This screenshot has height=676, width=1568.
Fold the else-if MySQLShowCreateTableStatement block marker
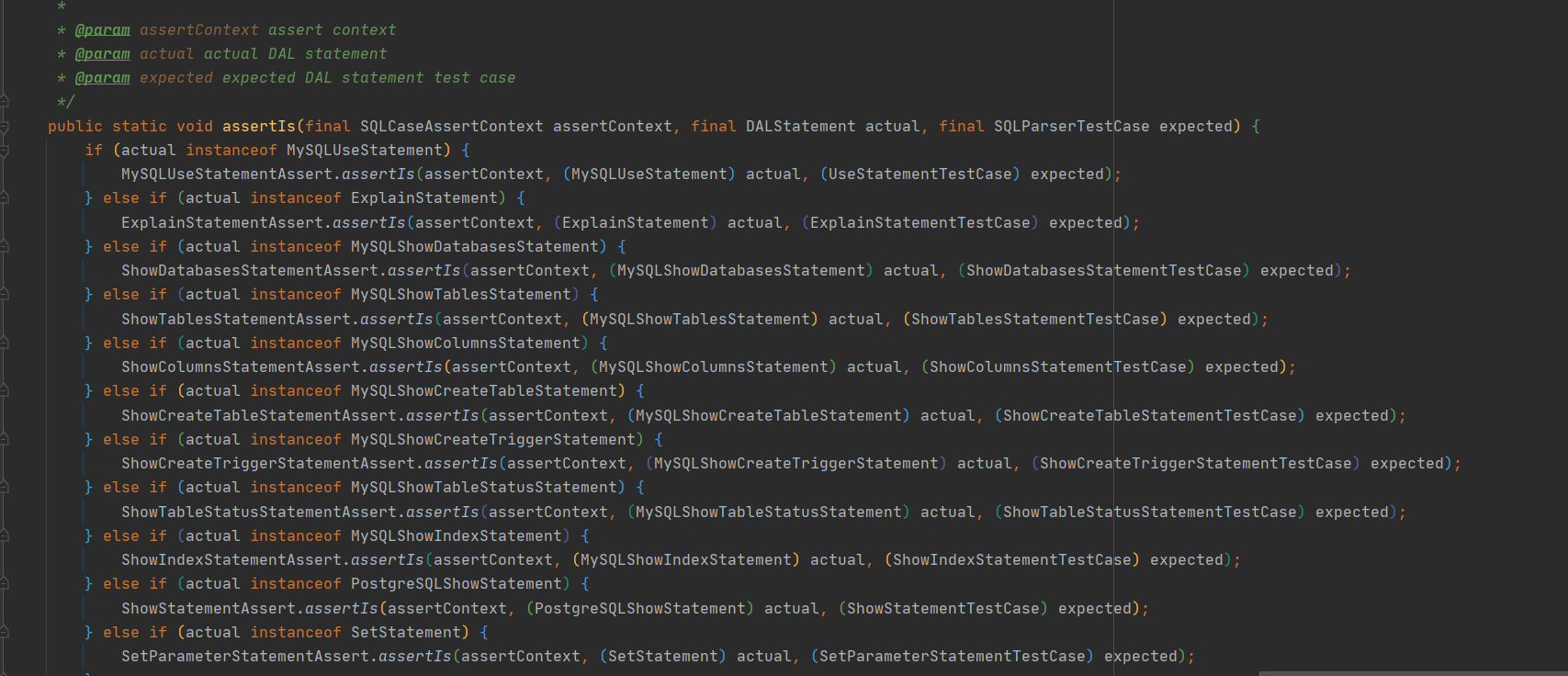coord(4,391)
